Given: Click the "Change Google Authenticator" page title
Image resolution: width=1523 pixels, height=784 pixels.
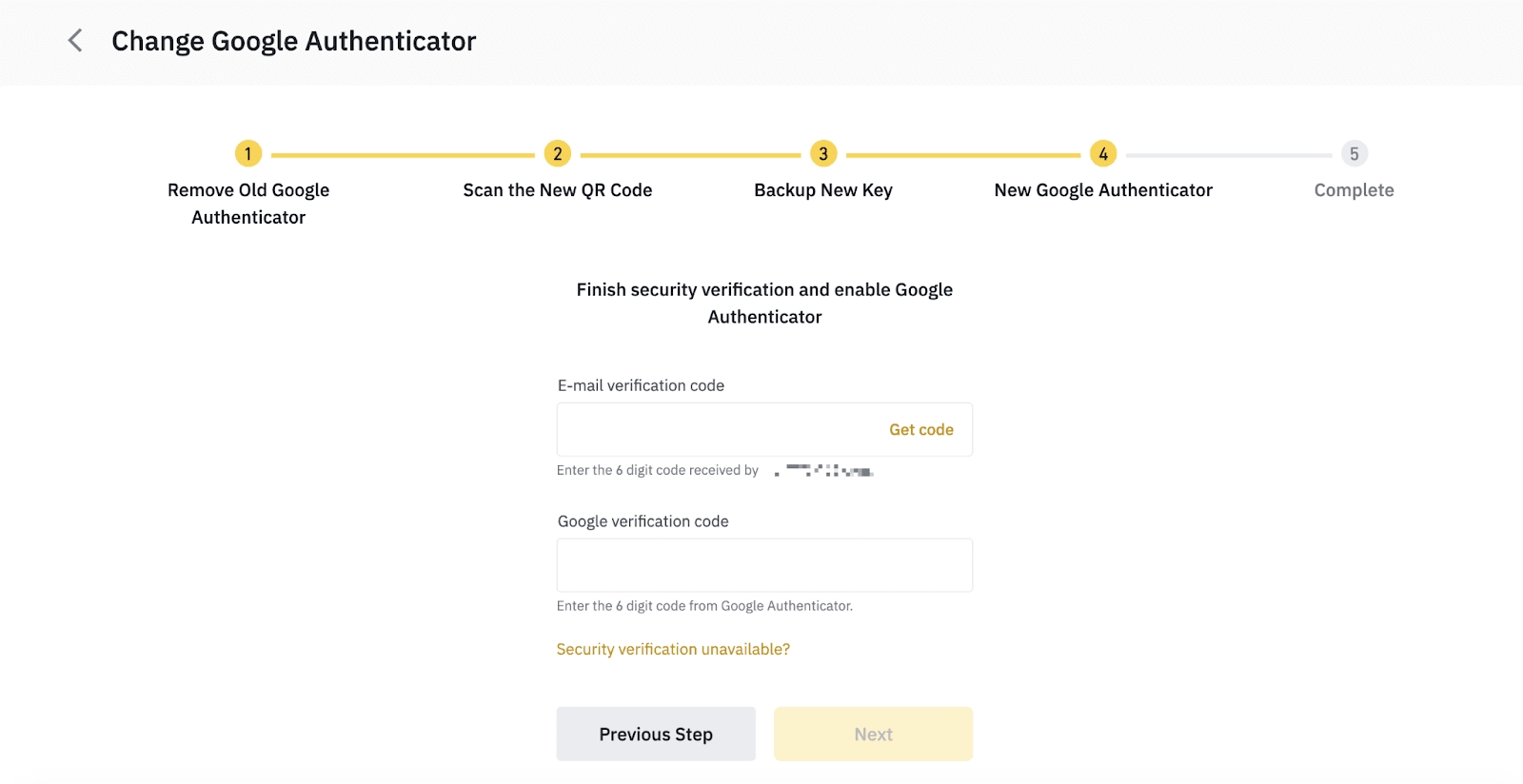Looking at the screenshot, I should (x=293, y=41).
